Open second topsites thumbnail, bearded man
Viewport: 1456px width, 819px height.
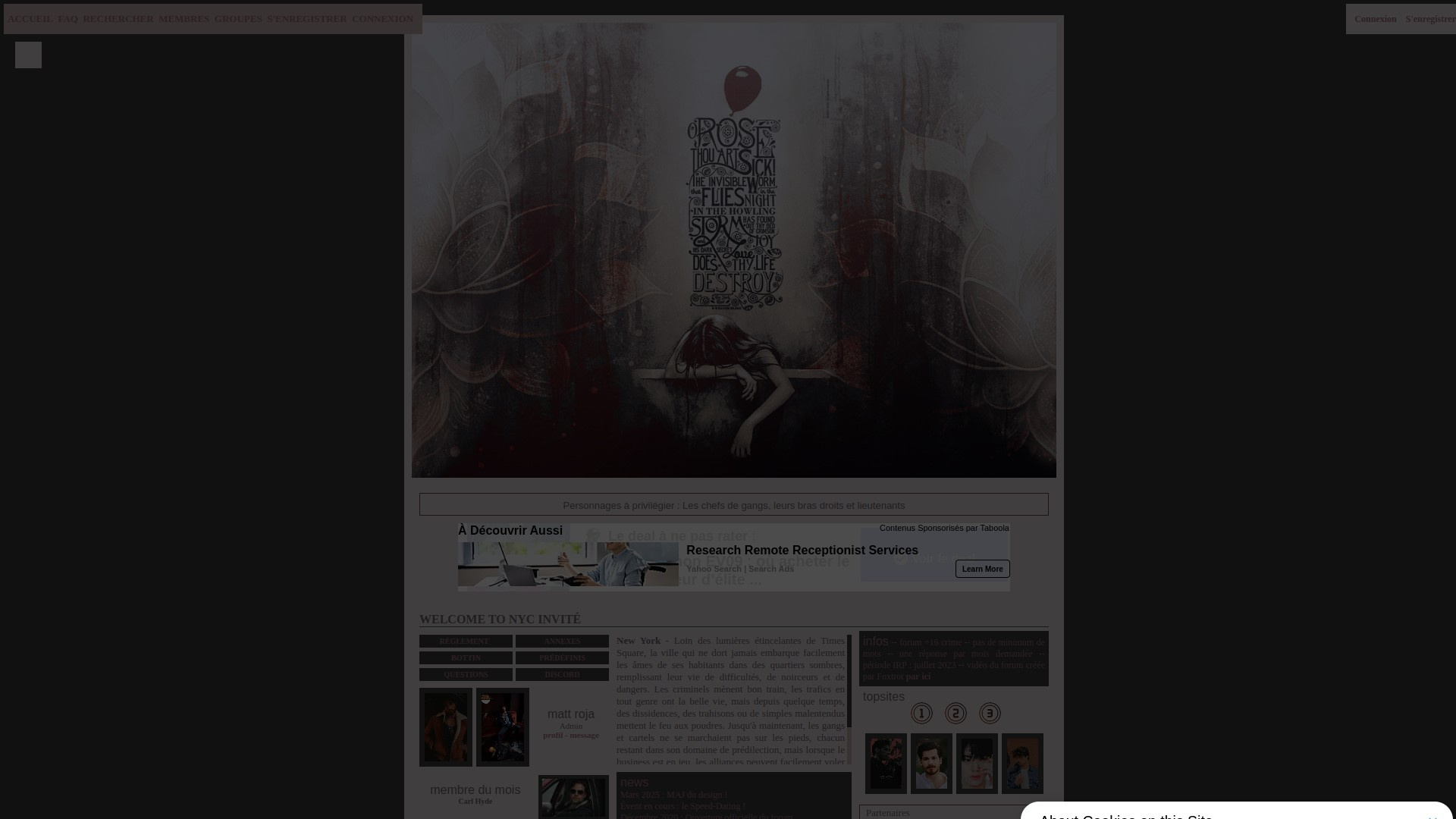pyautogui.click(x=931, y=764)
